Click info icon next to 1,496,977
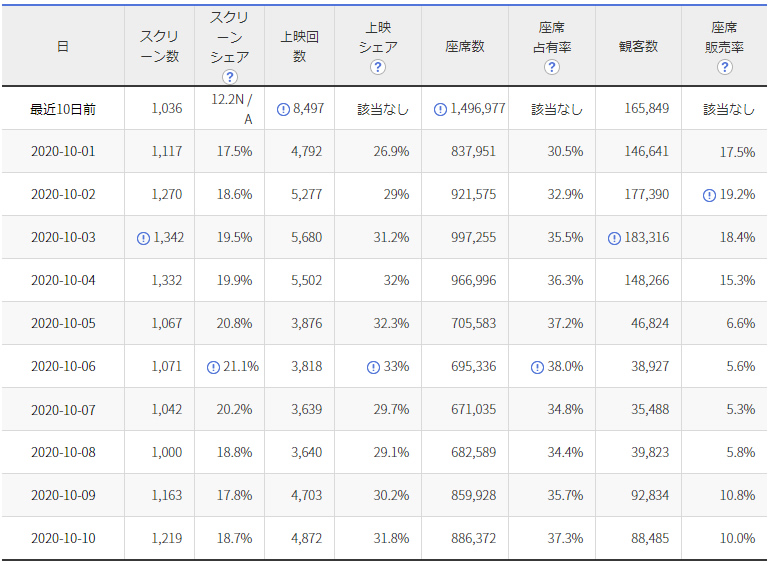Screen dimensions: 772x566 coord(440,109)
